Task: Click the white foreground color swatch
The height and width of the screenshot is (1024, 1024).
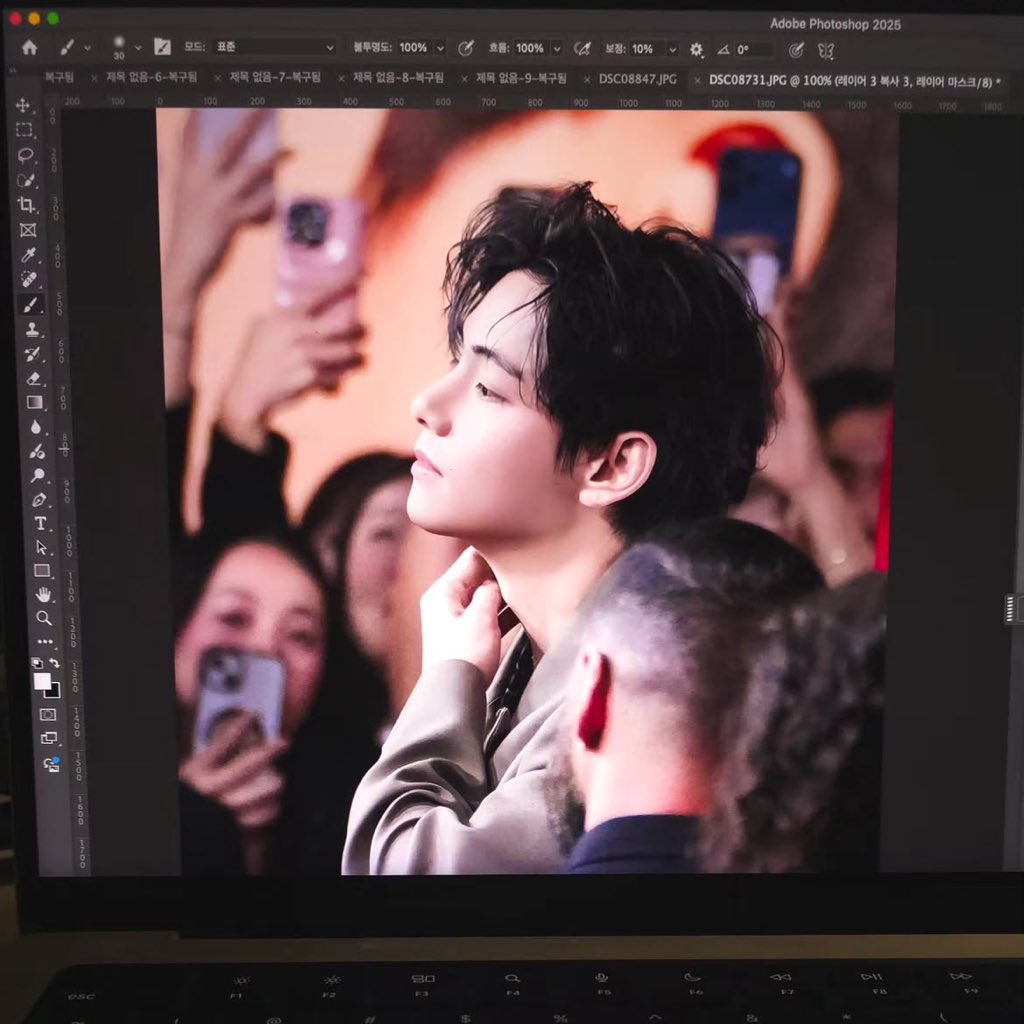Action: click(41, 681)
